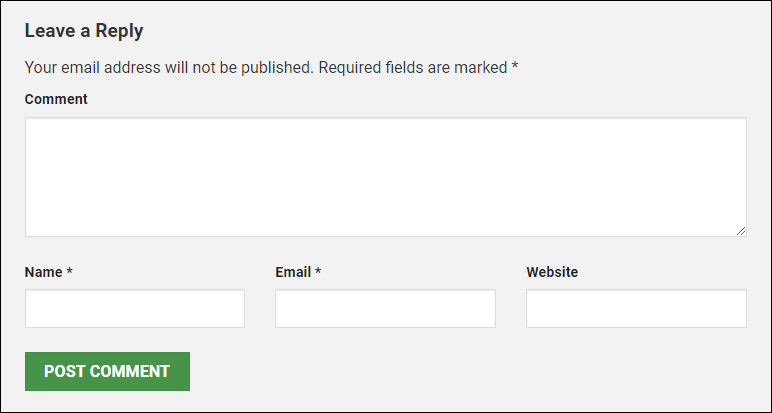Click the Email field label

pyautogui.click(x=293, y=272)
